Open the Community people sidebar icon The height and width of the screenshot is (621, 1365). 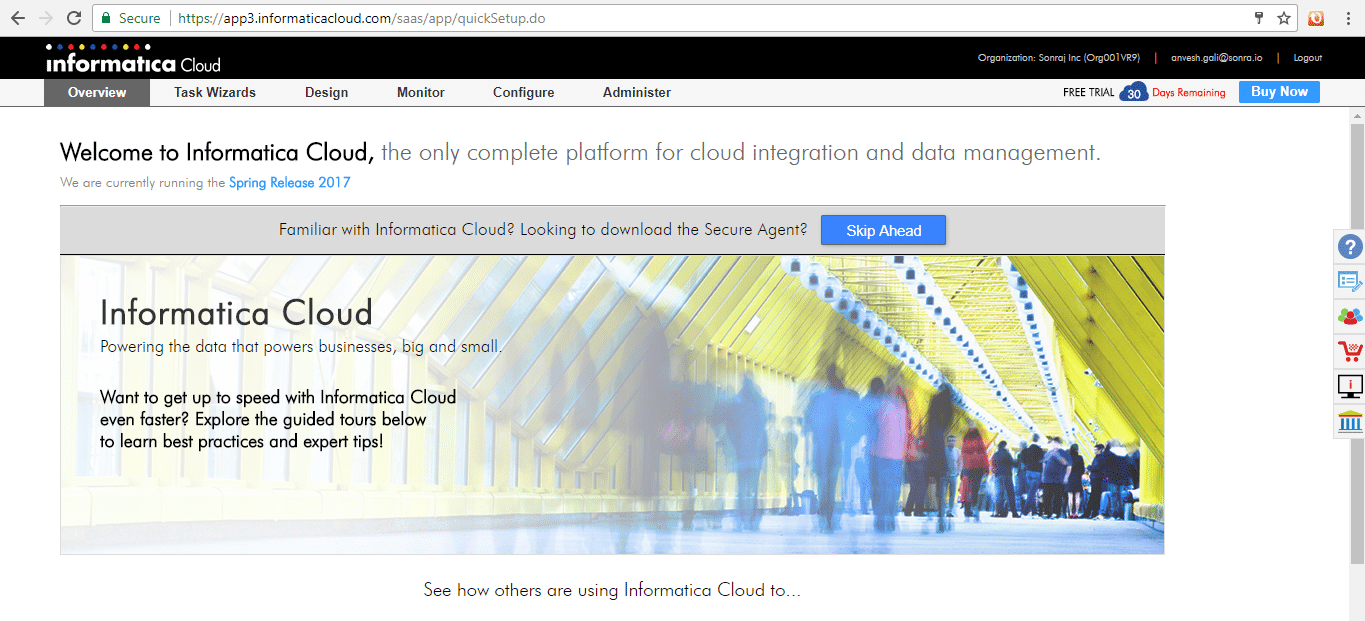[x=1350, y=316]
